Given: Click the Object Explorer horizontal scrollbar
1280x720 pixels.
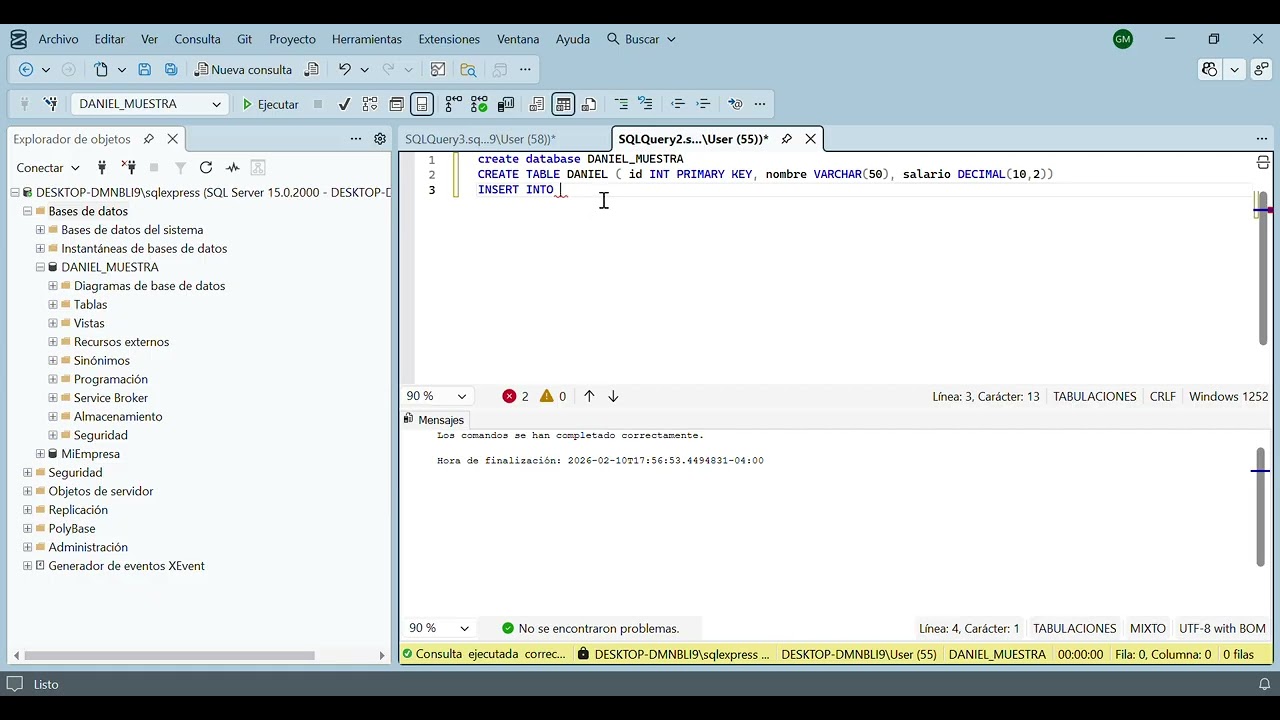Looking at the screenshot, I should 170,656.
